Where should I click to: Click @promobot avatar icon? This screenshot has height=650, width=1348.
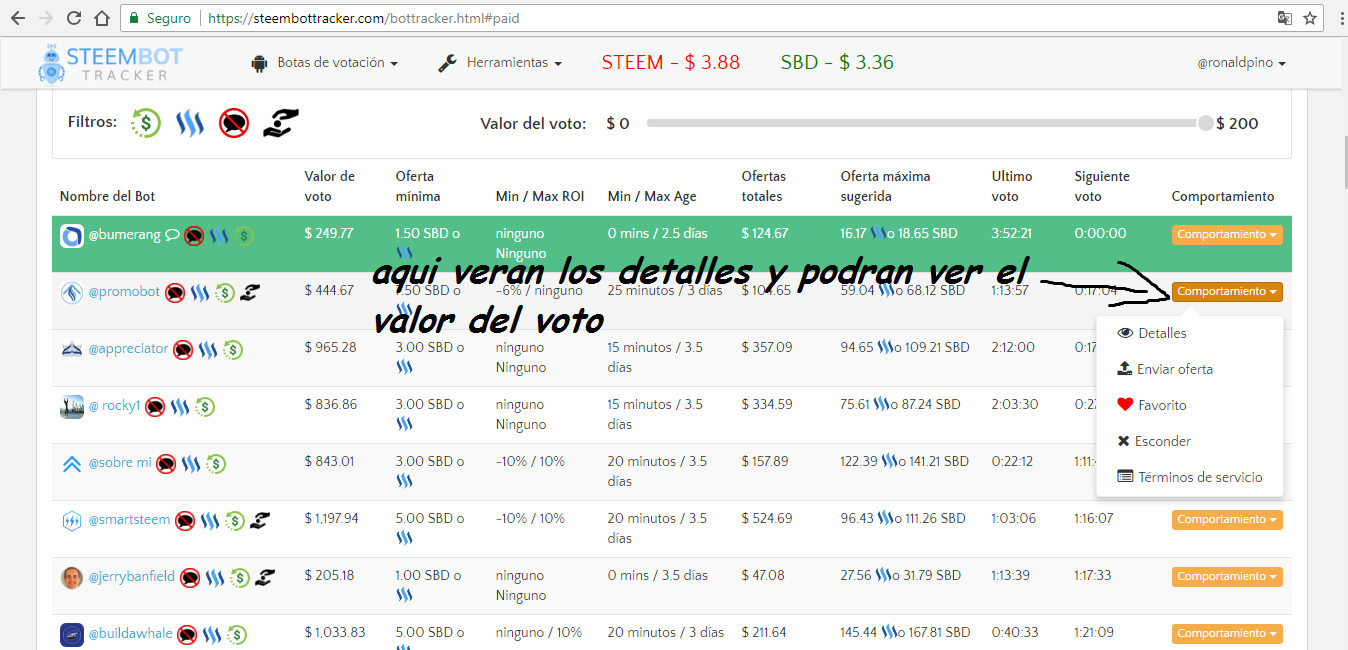[72, 293]
